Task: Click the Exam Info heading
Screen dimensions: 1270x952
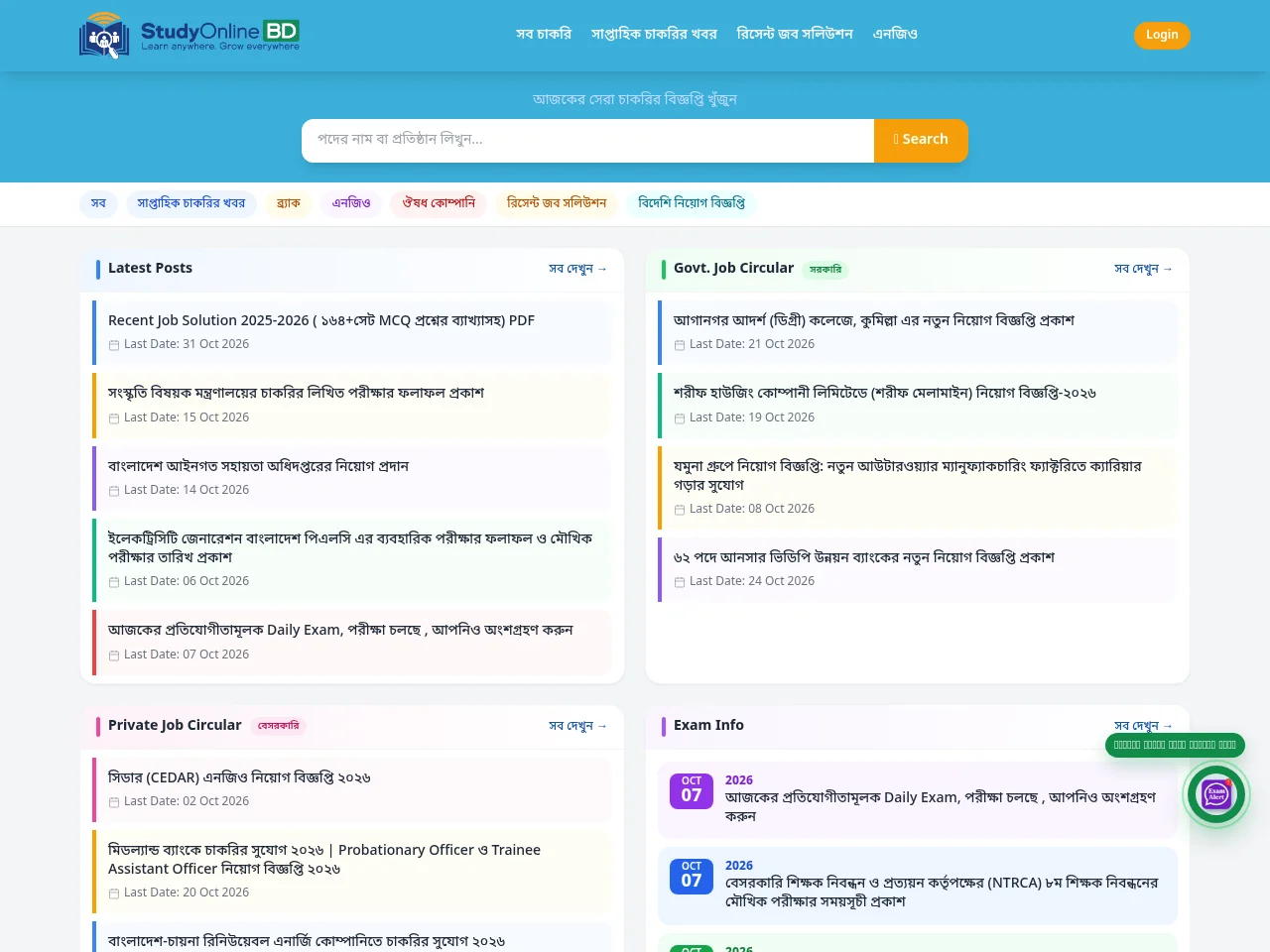Action: [708, 725]
